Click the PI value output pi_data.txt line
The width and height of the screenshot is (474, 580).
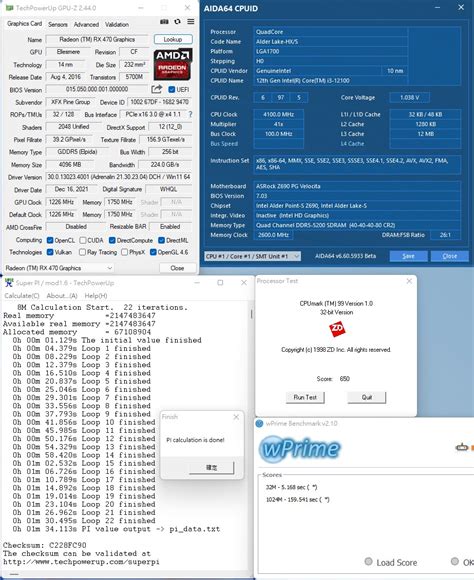[x=116, y=529]
